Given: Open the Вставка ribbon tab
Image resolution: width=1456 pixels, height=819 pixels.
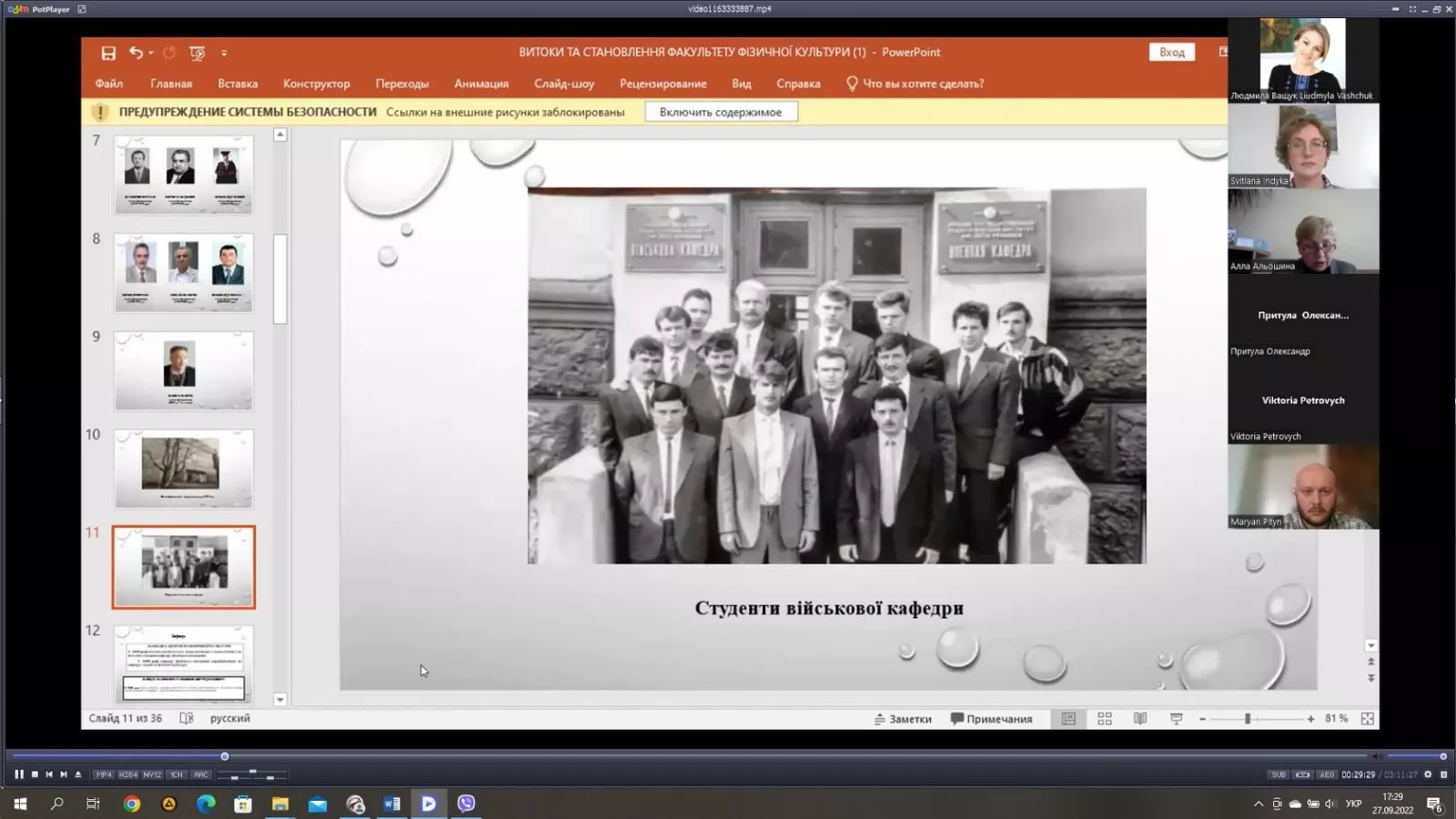Looking at the screenshot, I should 238,84.
